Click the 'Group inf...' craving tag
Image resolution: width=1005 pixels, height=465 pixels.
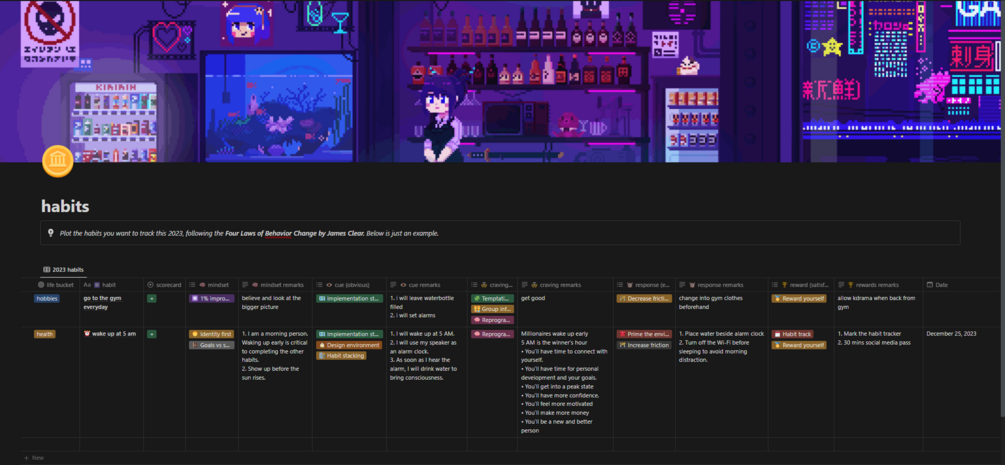coord(492,309)
